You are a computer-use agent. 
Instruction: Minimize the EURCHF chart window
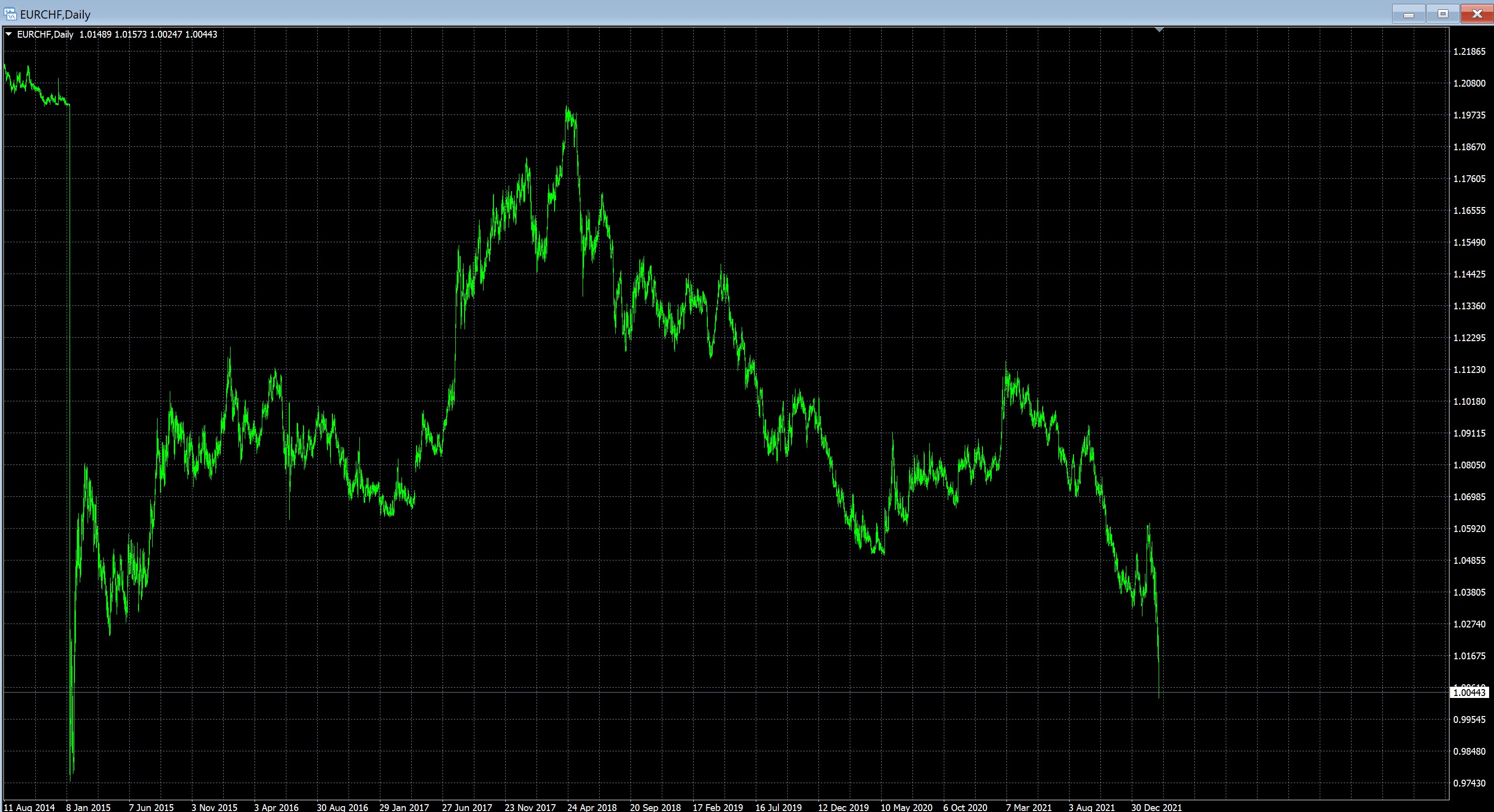pos(1408,14)
